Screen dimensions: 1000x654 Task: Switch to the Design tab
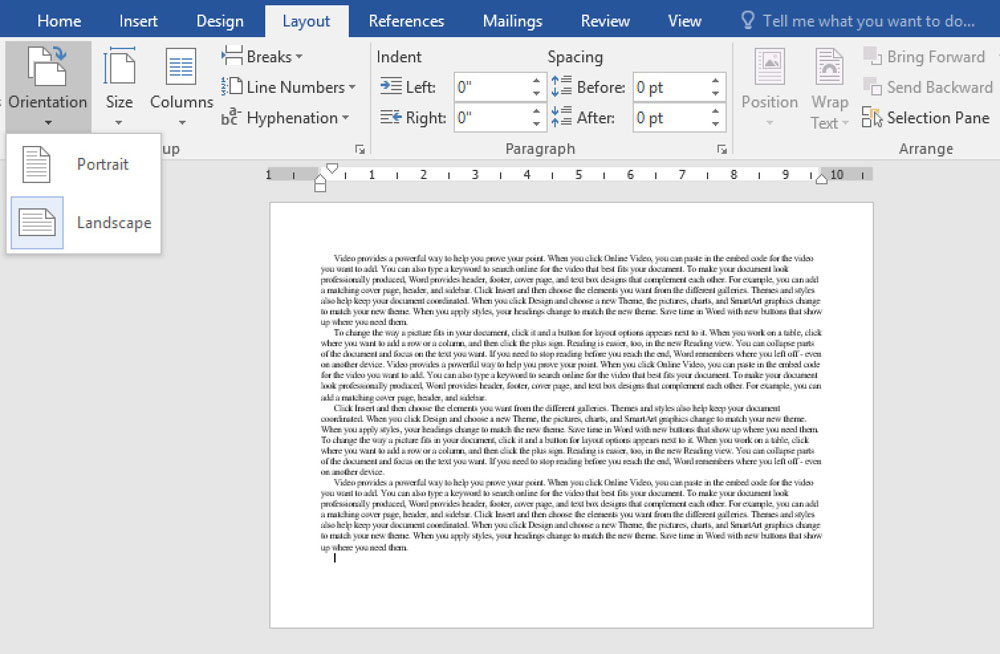click(x=219, y=21)
